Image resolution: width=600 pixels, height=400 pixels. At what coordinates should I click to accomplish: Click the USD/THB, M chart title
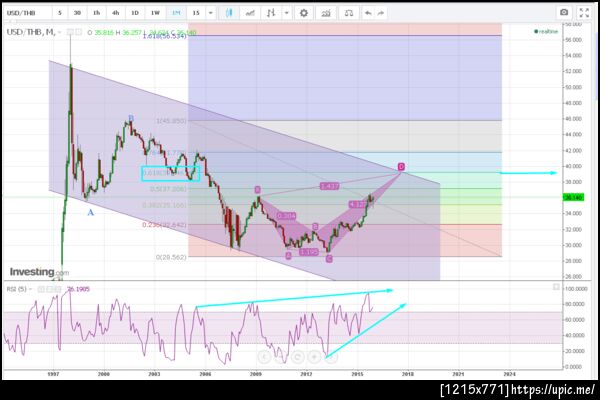(31, 32)
